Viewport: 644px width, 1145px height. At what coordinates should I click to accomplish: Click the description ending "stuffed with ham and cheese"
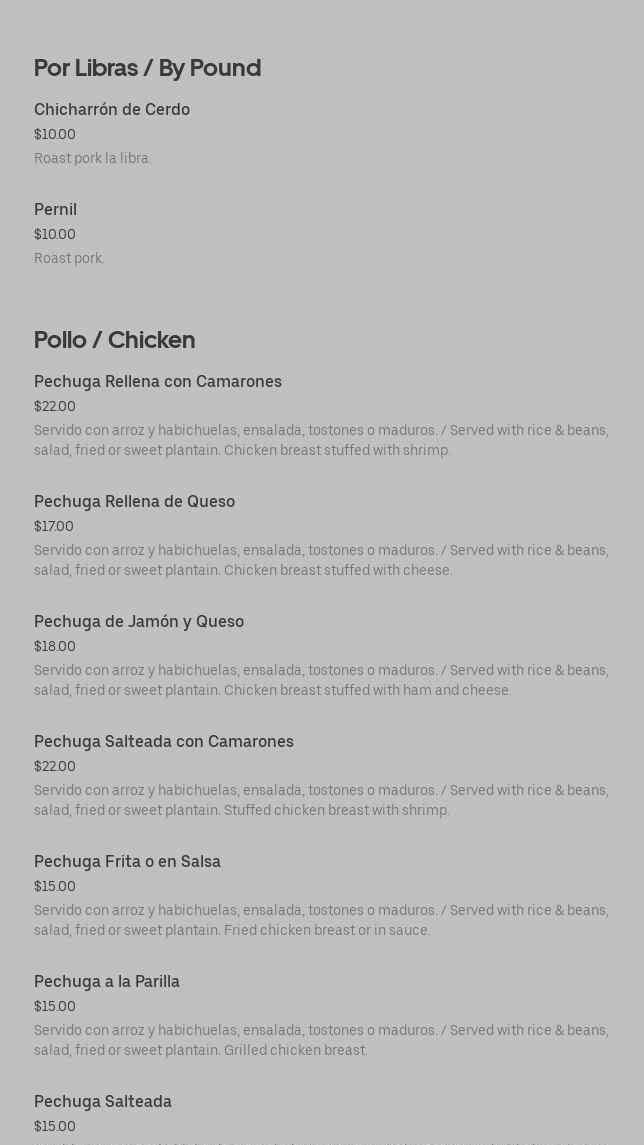321,681
